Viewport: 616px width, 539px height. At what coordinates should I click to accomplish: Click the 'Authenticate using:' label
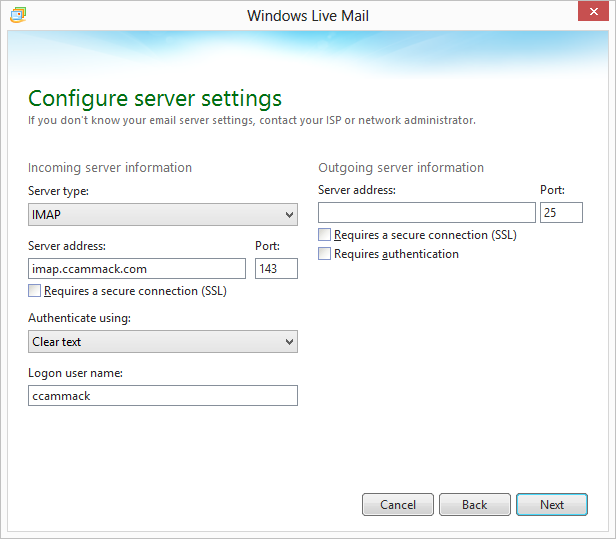pos(79,318)
